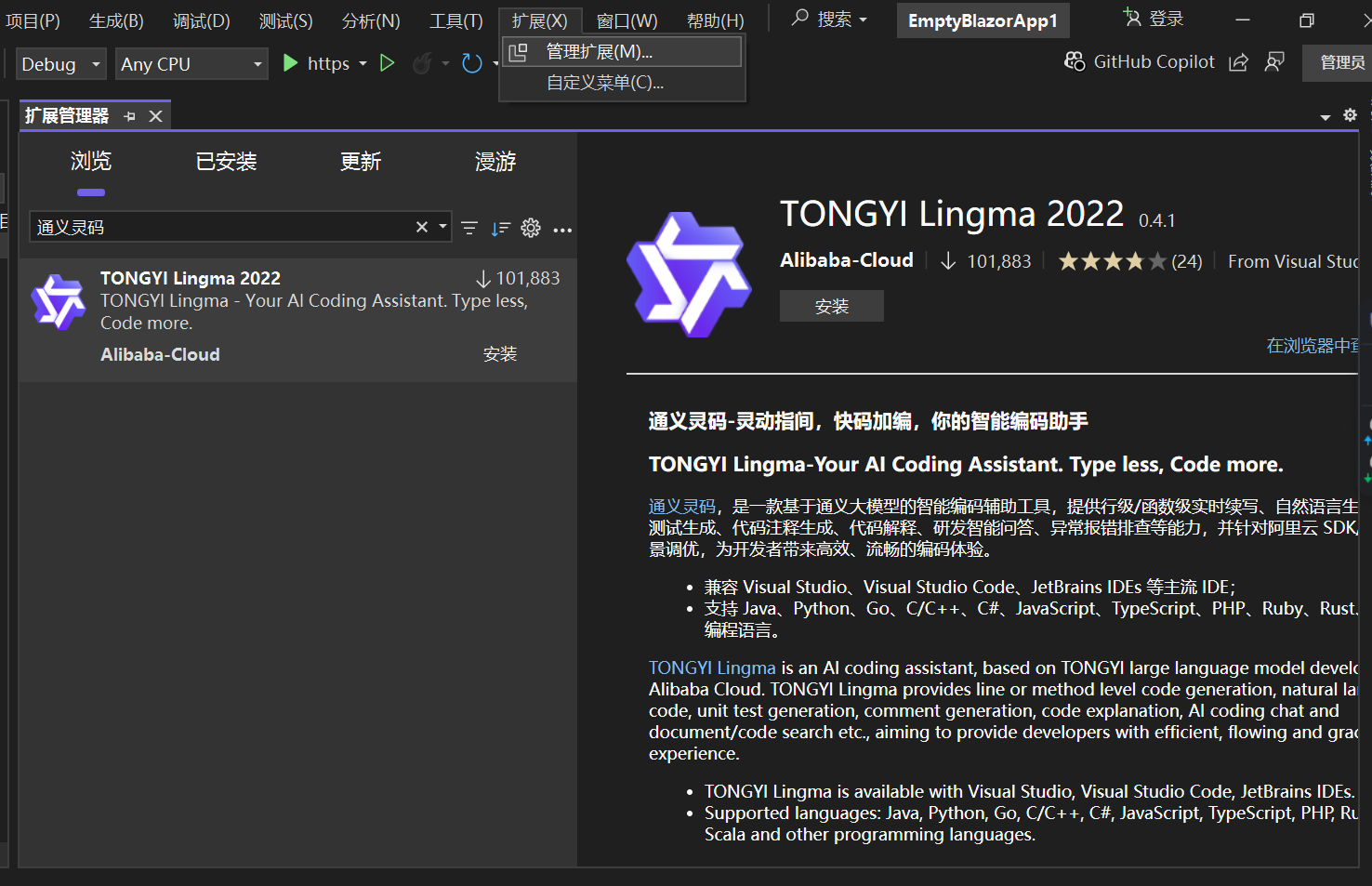Click 登录 sign-in account icon

pyautogui.click(x=1131, y=18)
